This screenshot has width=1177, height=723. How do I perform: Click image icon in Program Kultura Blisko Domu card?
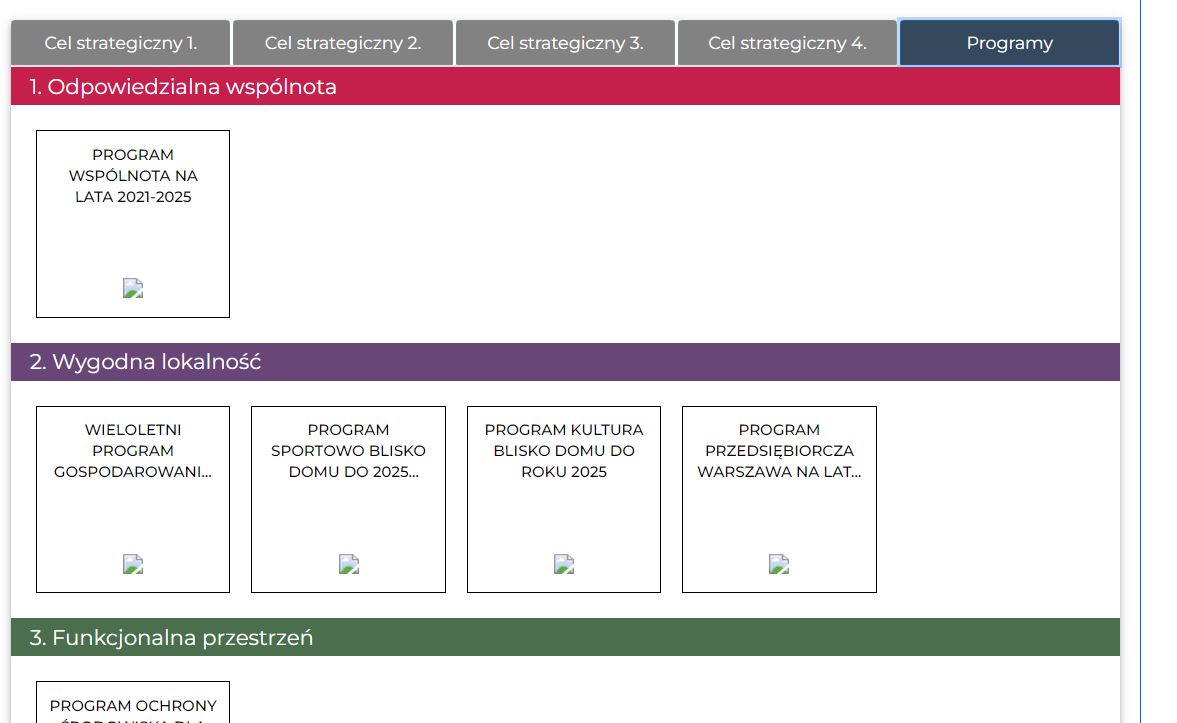pyautogui.click(x=564, y=564)
